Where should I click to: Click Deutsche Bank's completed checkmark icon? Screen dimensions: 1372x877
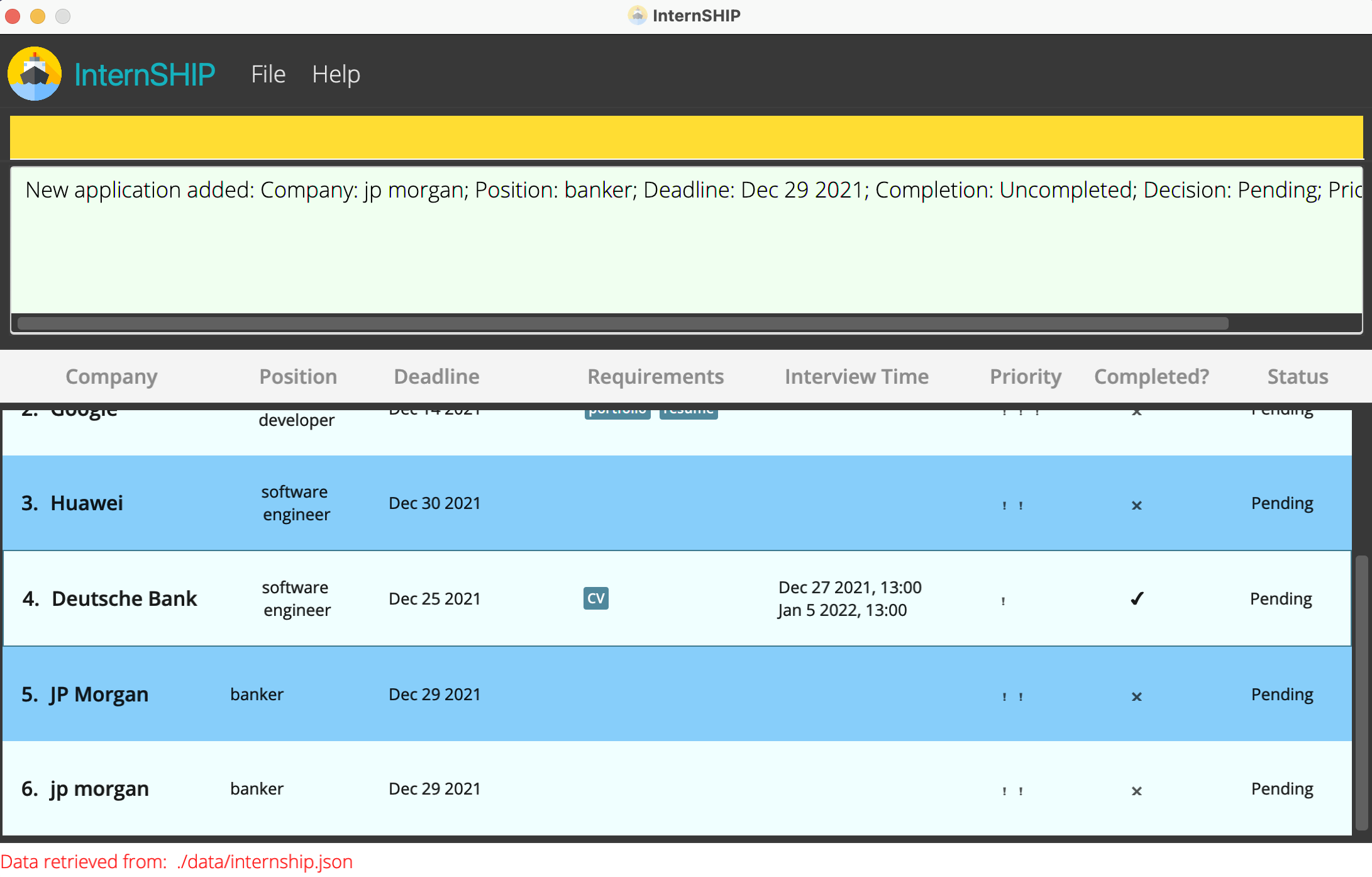(1136, 599)
